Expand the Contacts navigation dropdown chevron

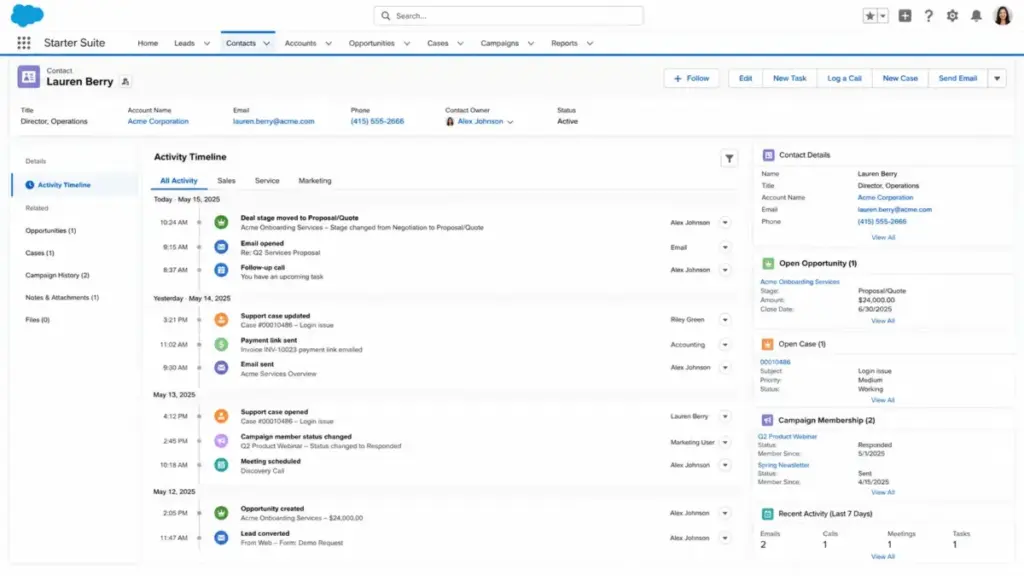(x=266, y=44)
